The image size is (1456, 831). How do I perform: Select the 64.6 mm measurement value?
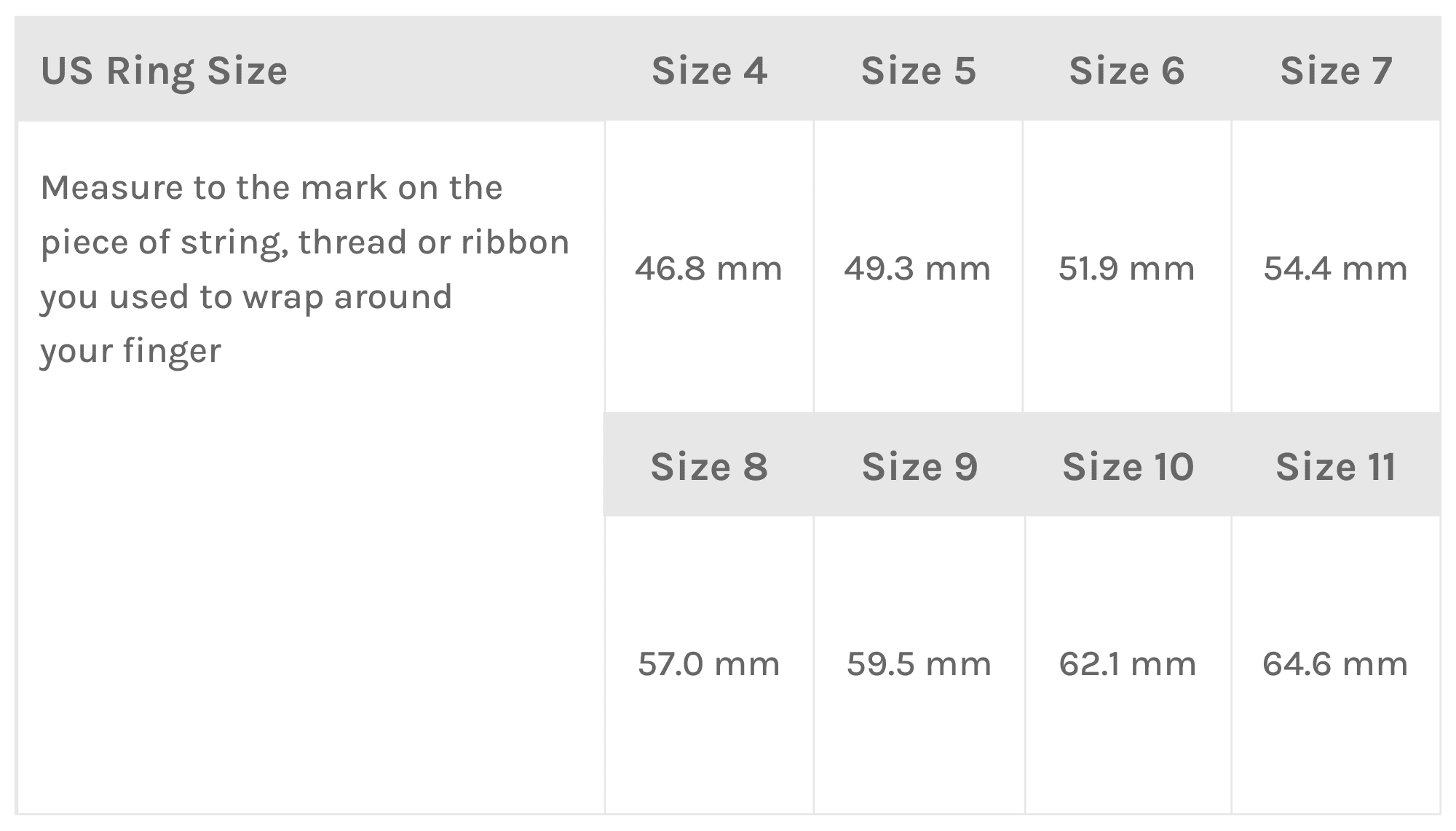pyautogui.click(x=1335, y=663)
